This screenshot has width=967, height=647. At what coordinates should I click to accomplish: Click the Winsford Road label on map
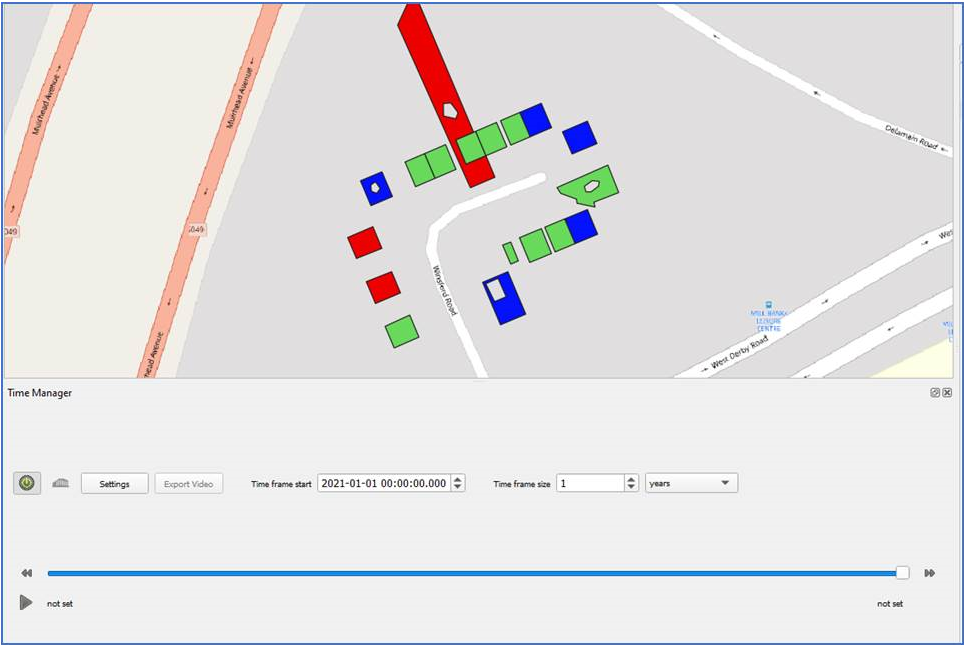click(445, 291)
